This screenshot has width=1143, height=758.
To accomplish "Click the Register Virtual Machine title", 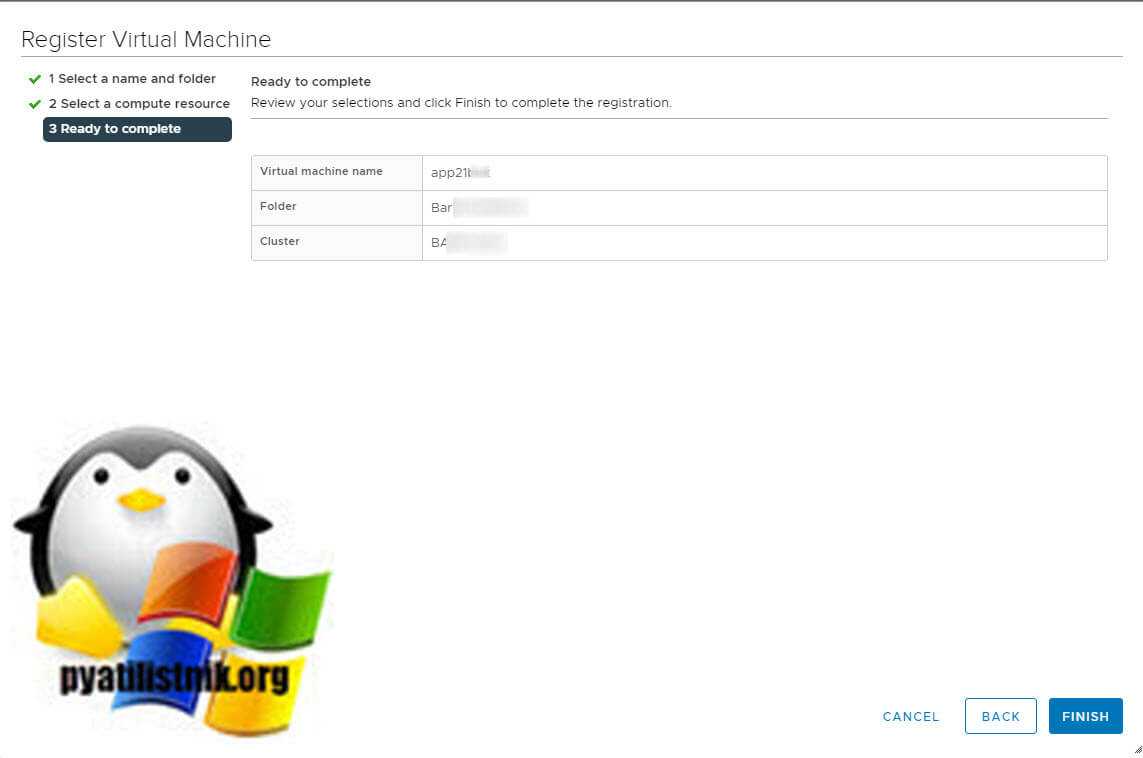I will [146, 39].
